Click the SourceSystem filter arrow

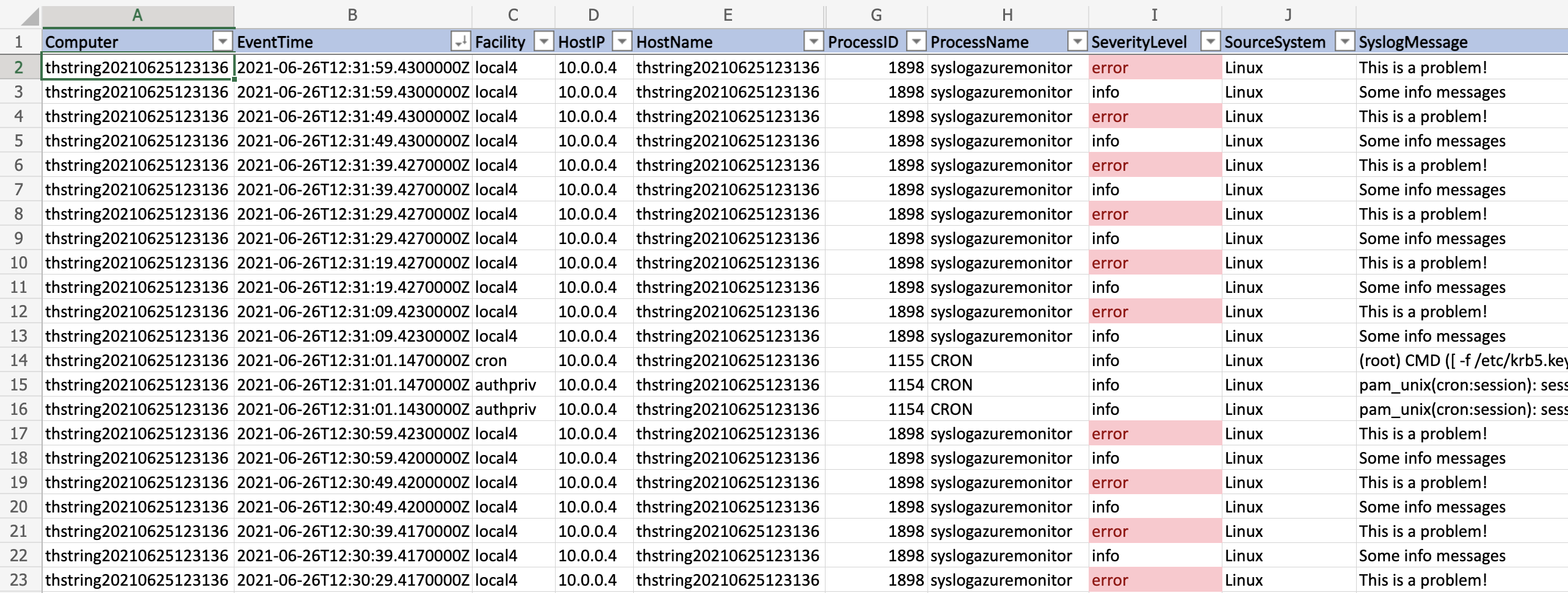[1345, 41]
